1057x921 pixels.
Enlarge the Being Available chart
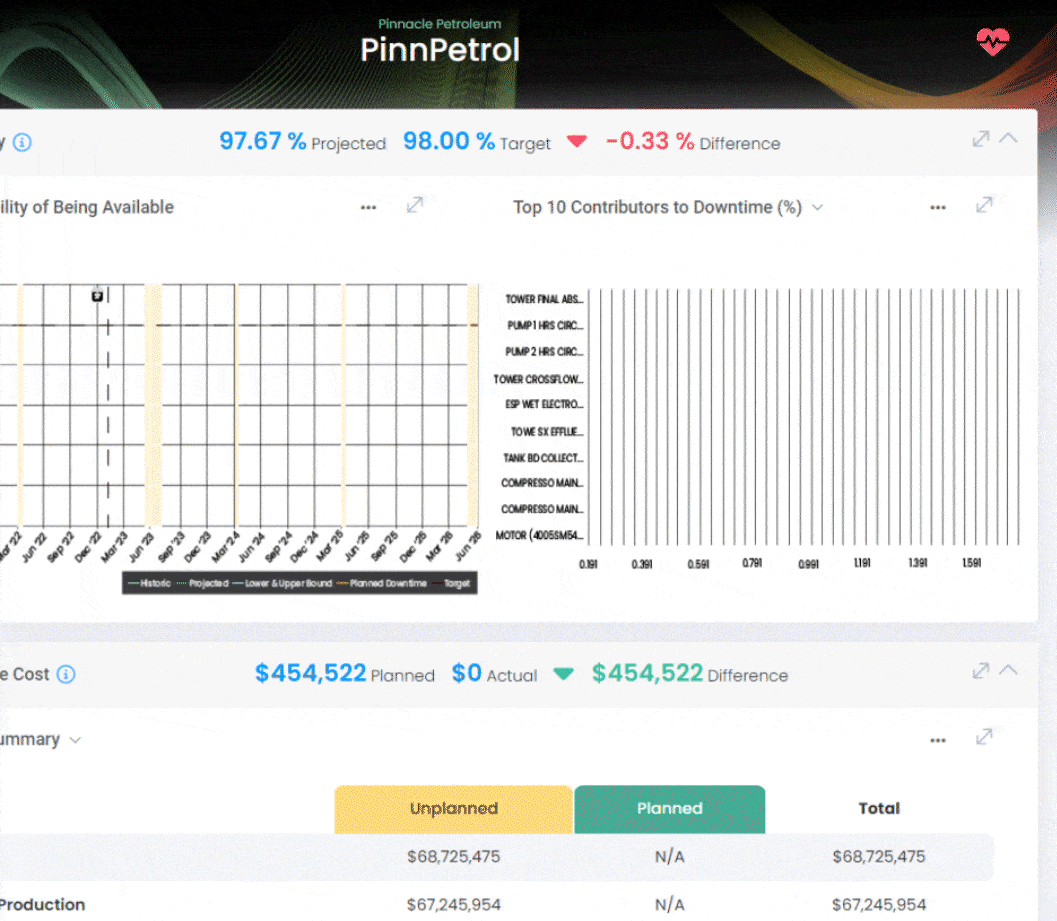tap(414, 205)
